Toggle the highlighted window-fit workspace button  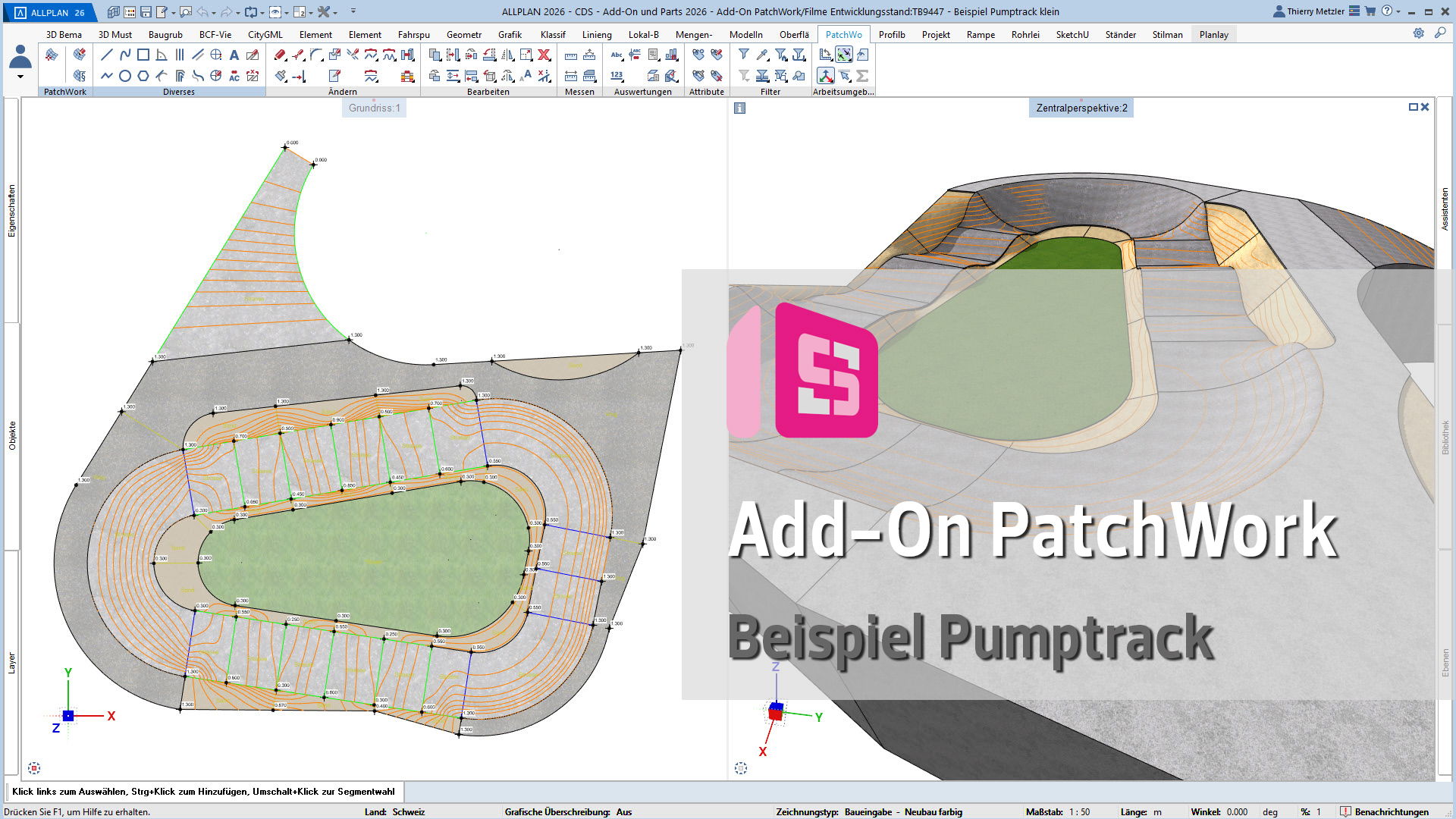tap(844, 55)
